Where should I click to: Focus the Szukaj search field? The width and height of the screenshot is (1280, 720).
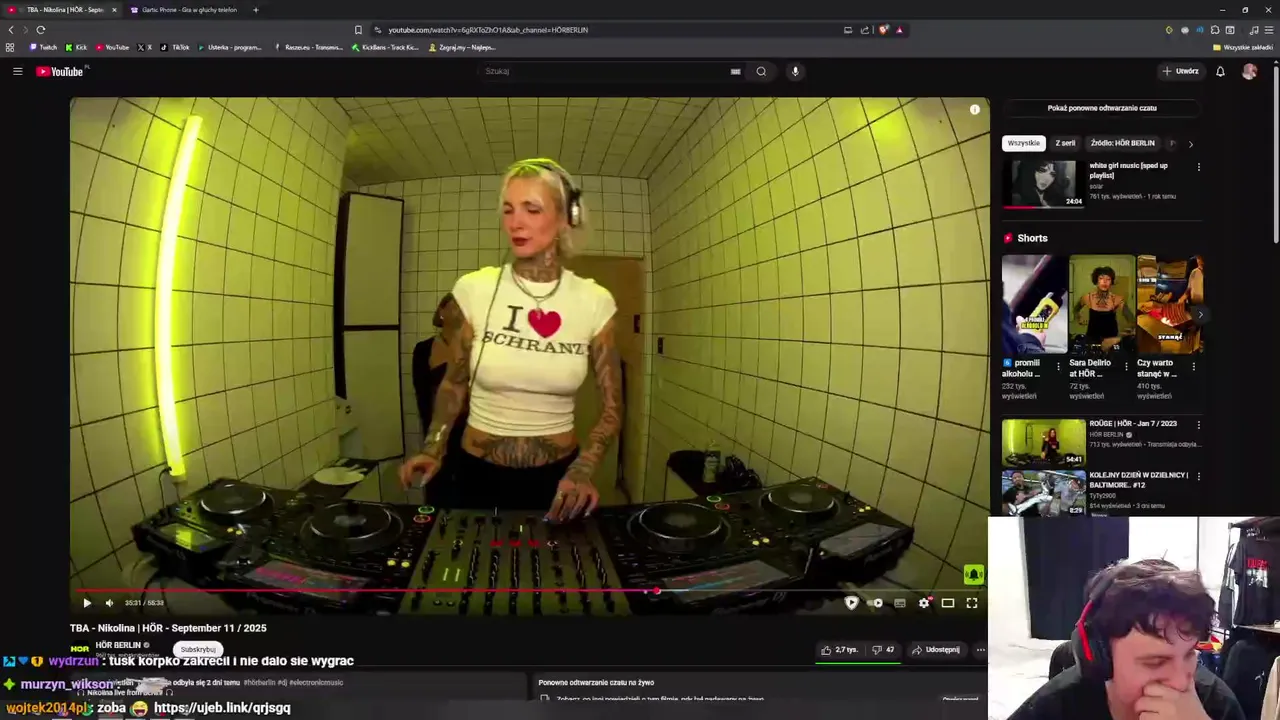tap(605, 71)
